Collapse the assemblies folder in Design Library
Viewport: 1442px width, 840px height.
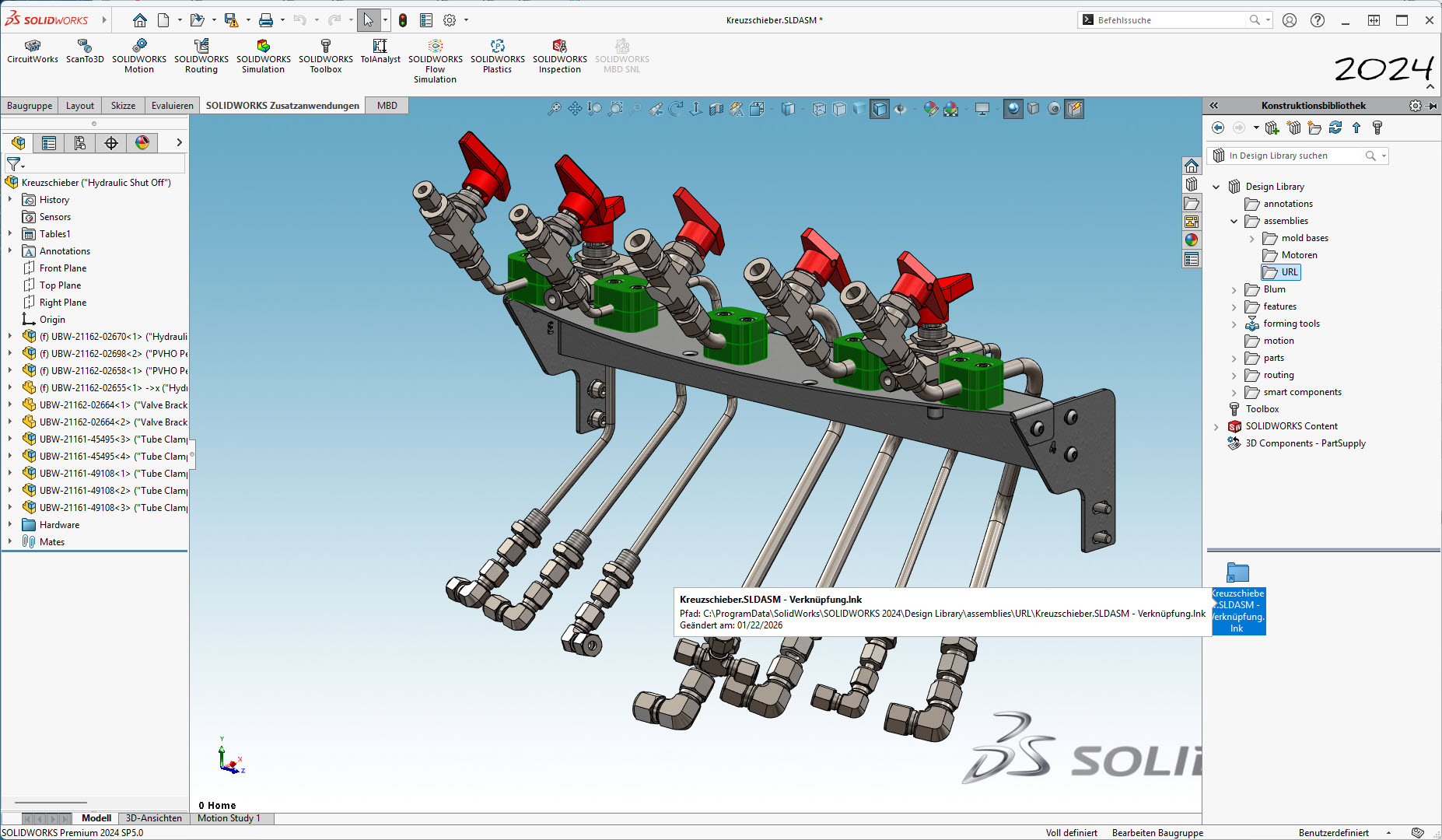(1234, 222)
